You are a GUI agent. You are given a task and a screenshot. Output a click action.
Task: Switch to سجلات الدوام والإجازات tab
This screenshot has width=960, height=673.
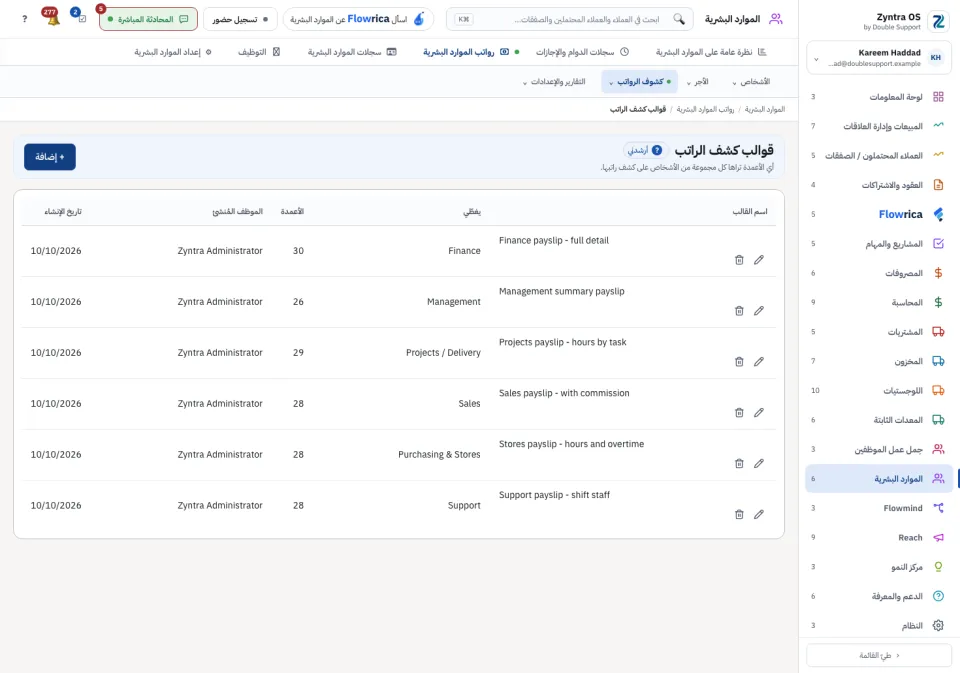(x=582, y=52)
